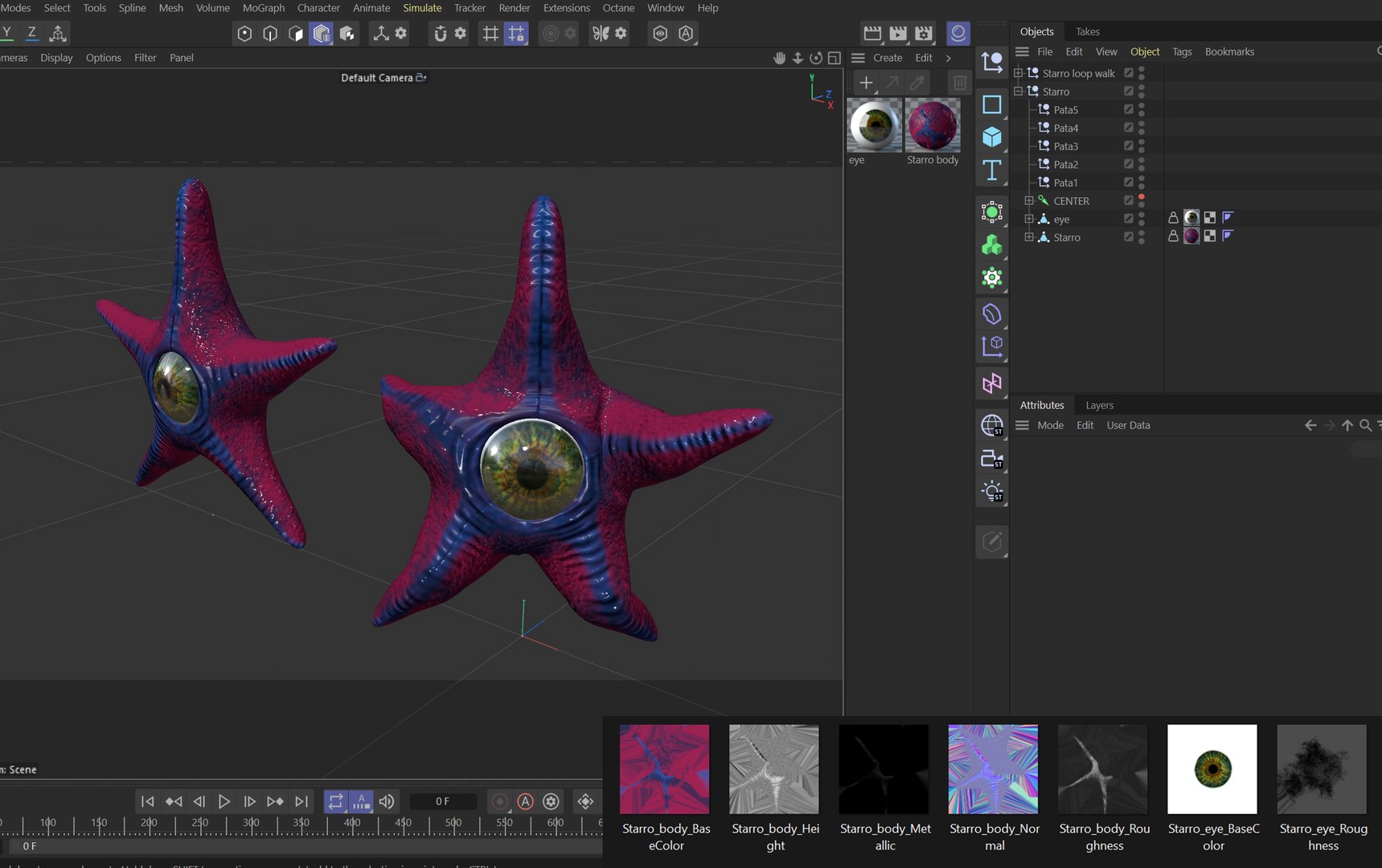The image size is (1382, 868).
Task: Toggle enable checkmark for Pata5
Action: coord(1129,109)
